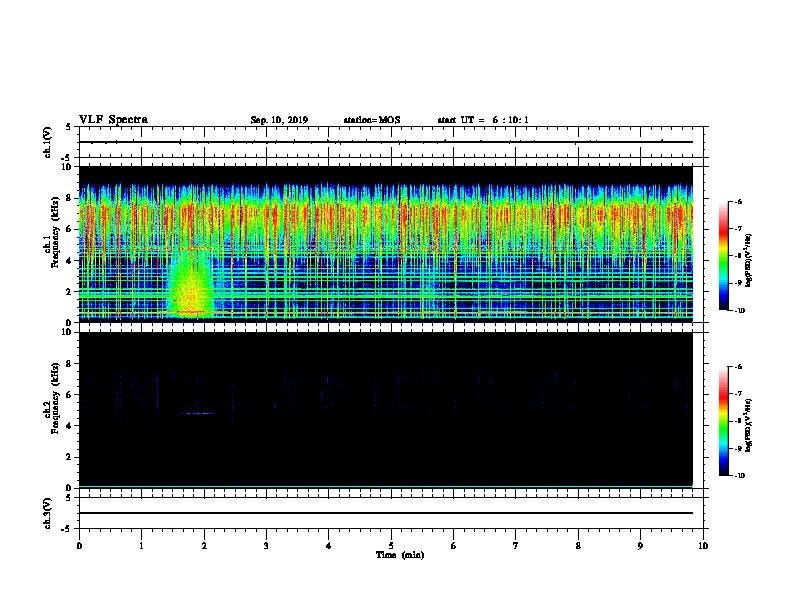Viewport: 792px width, 612px height.
Task: Click the ch.2 spectrogram color bar
Action: click(x=723, y=421)
